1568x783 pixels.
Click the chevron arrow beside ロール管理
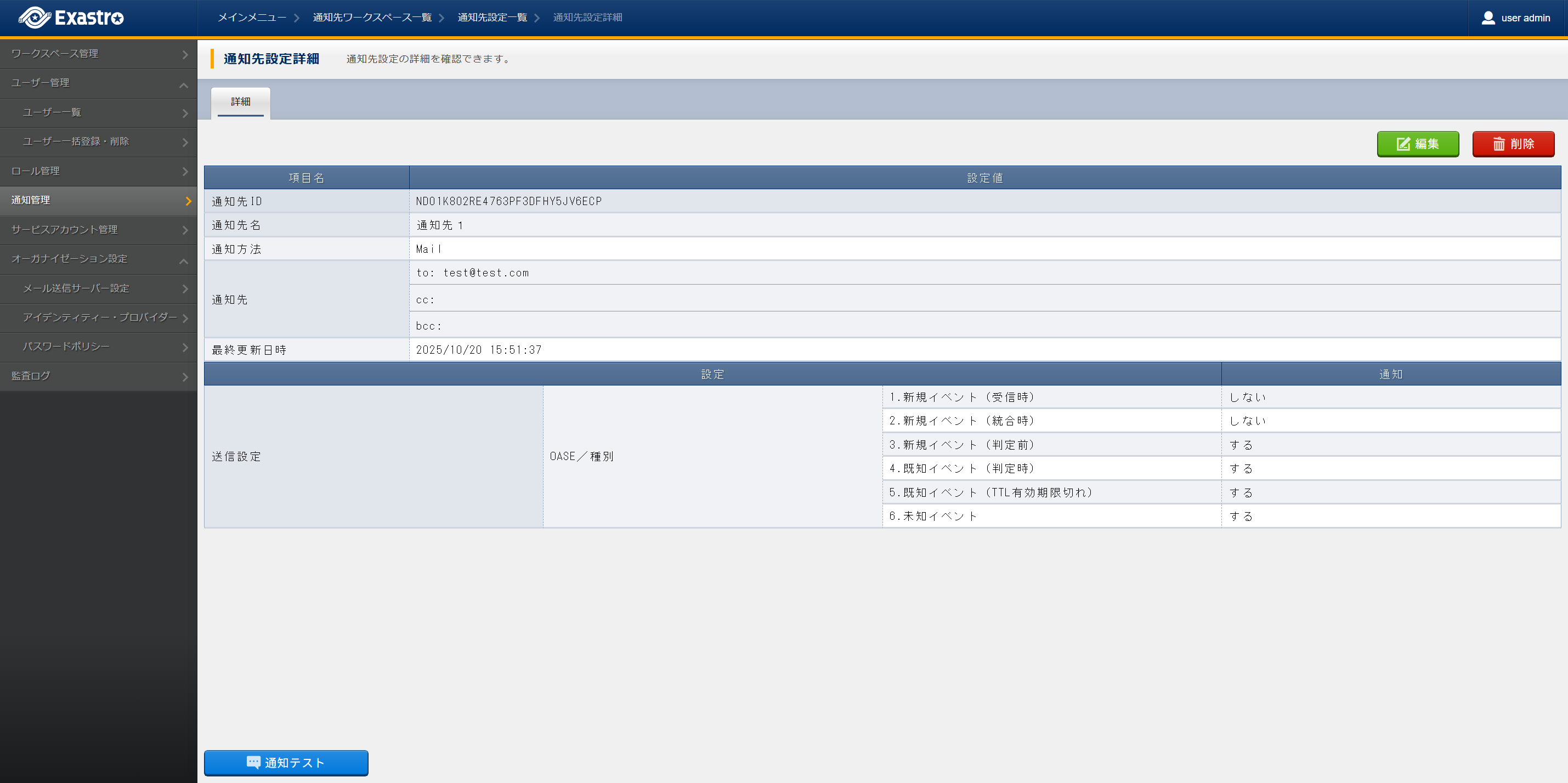pos(185,172)
